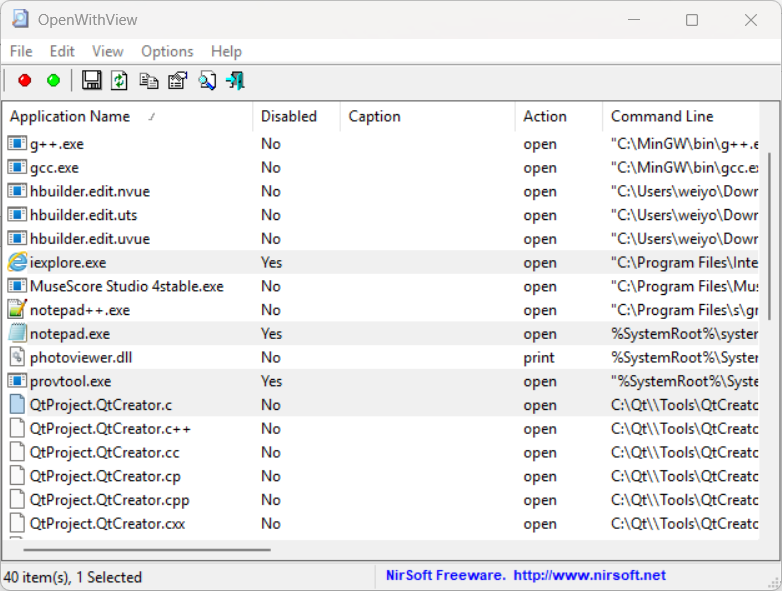Image resolution: width=782 pixels, height=591 pixels.
Task: Click the MuseScore Studio 4stable.exe icon
Action: pyautogui.click(x=17, y=286)
